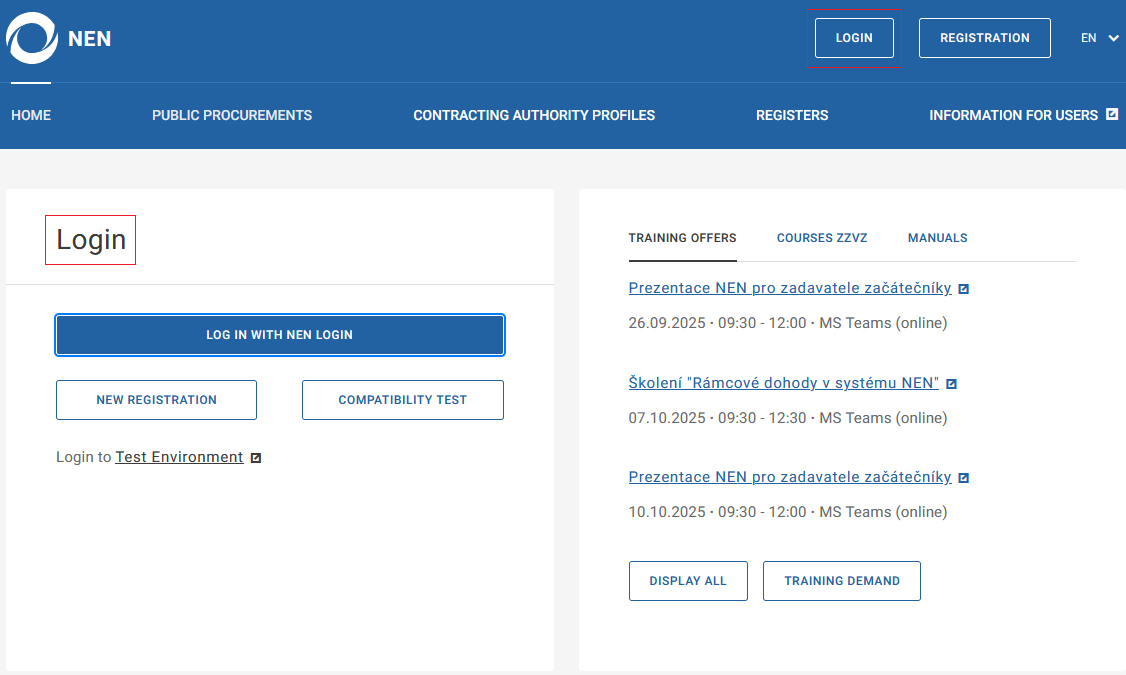
Task: Click external link icon beside Information for Users
Action: 1111,114
